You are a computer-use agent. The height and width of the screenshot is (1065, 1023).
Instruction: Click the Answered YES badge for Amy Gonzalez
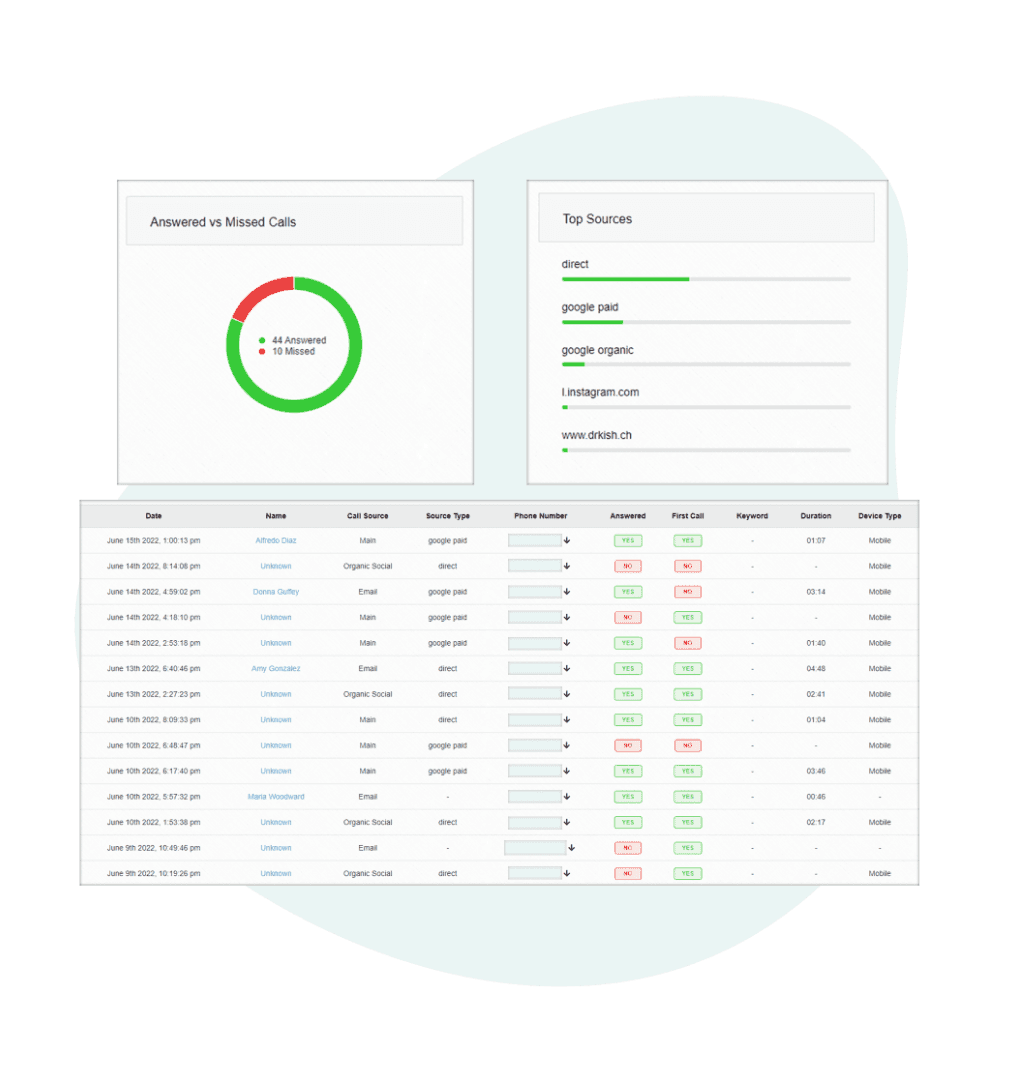(x=627, y=669)
